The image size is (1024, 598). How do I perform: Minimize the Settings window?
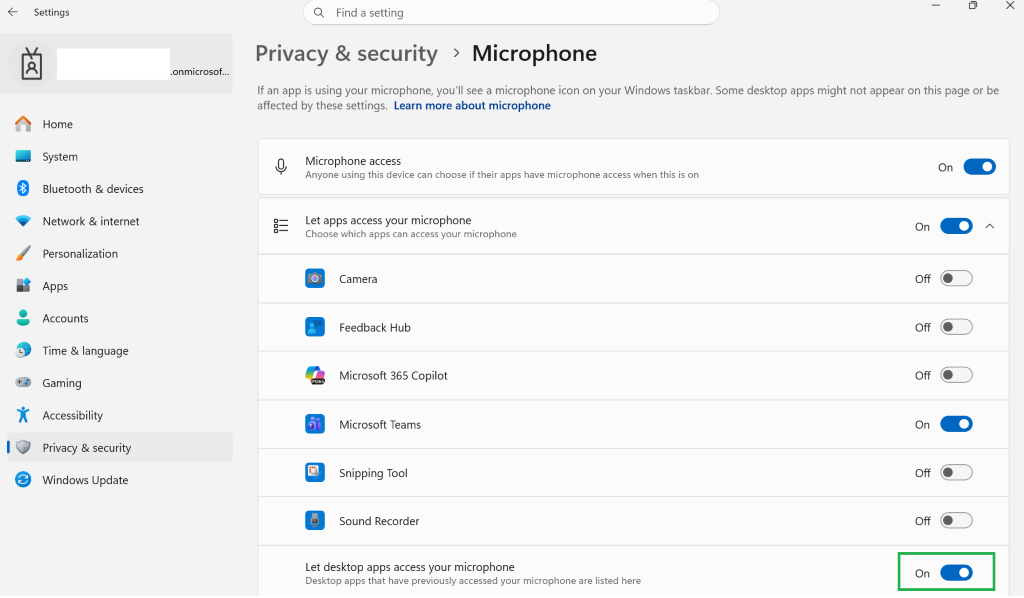[935, 5]
